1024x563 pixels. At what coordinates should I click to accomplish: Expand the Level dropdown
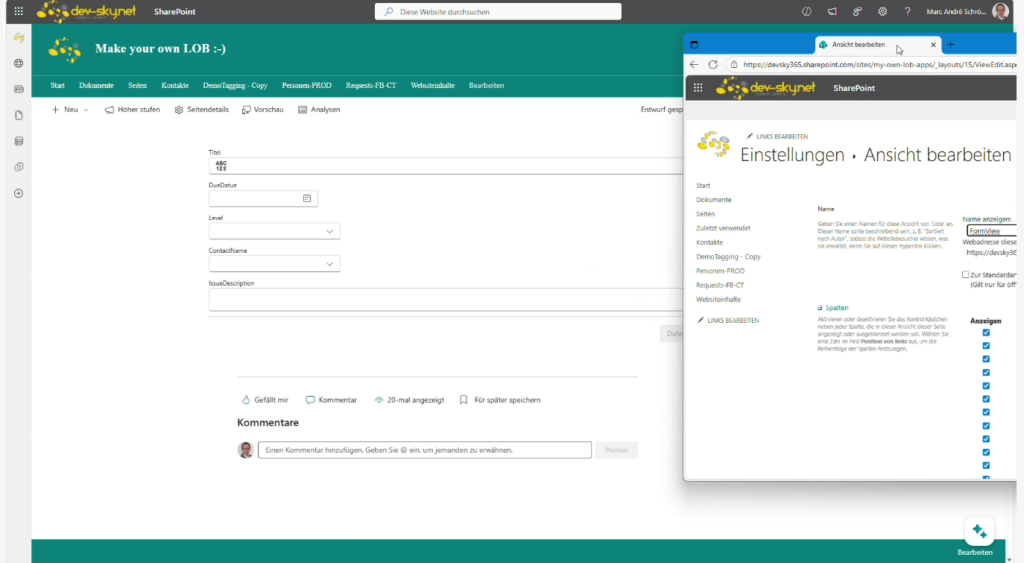tap(330, 231)
